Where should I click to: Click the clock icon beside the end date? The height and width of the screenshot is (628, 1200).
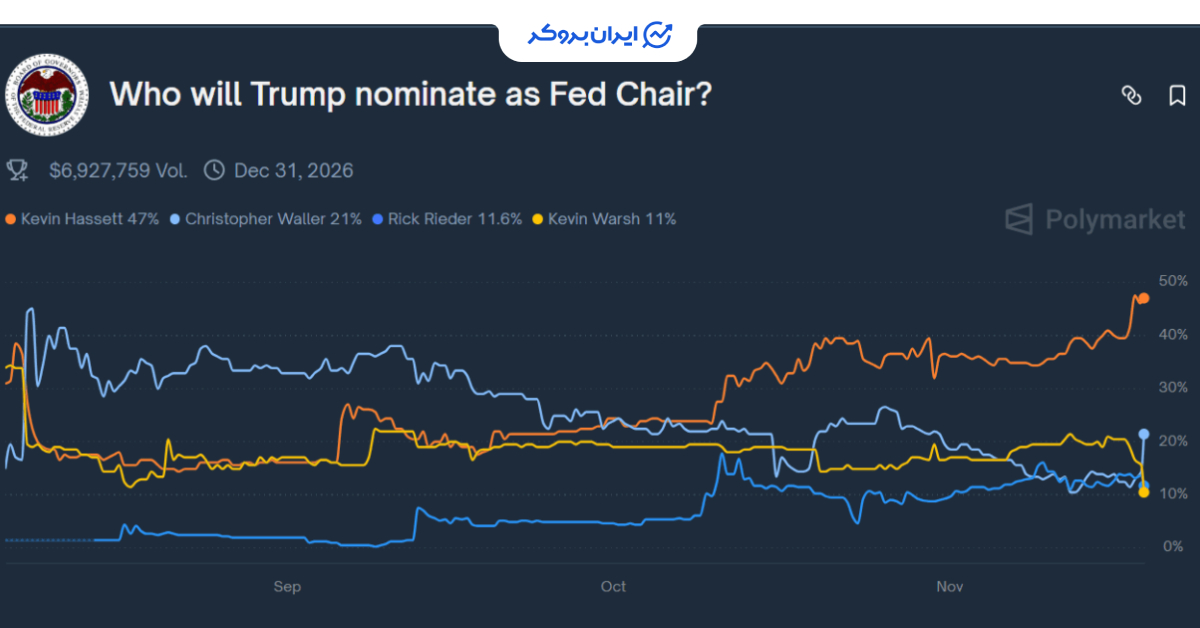pyautogui.click(x=214, y=169)
